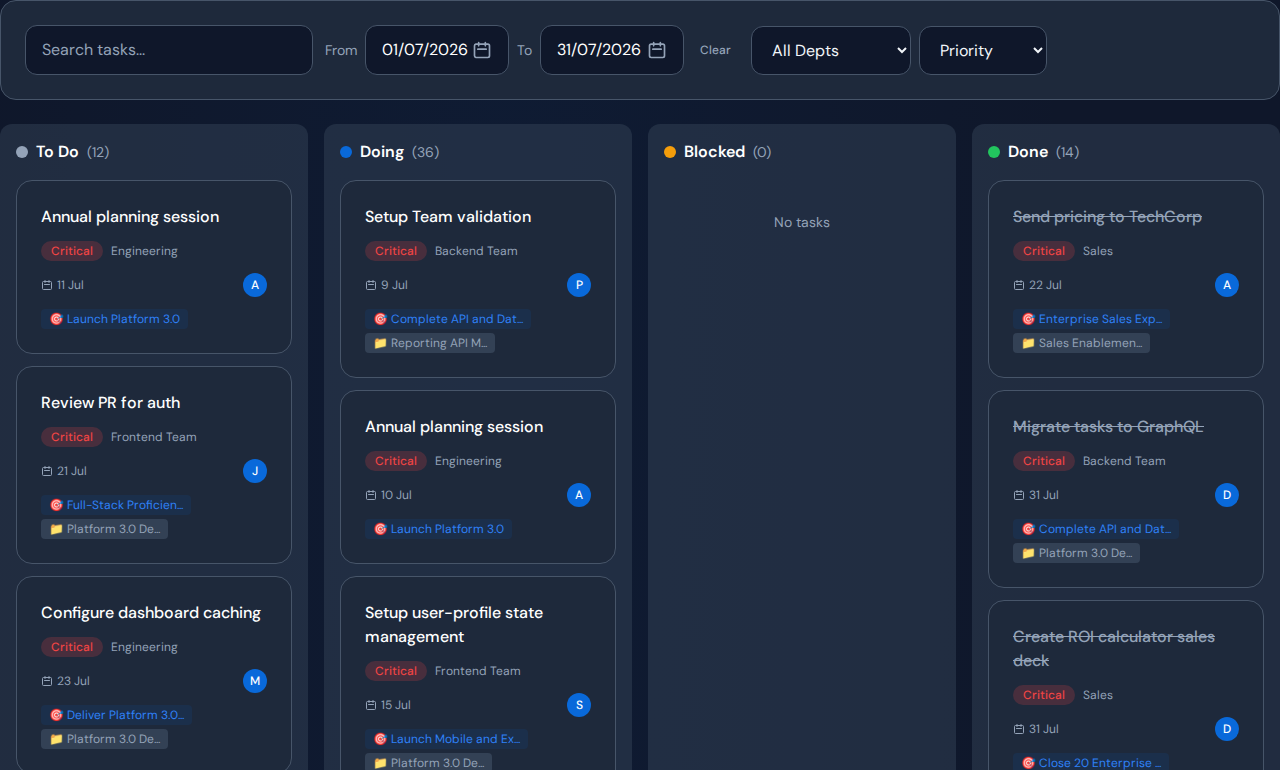Open Full-Stack Proficien… goal tag
1280x770 pixels.
(x=116, y=505)
